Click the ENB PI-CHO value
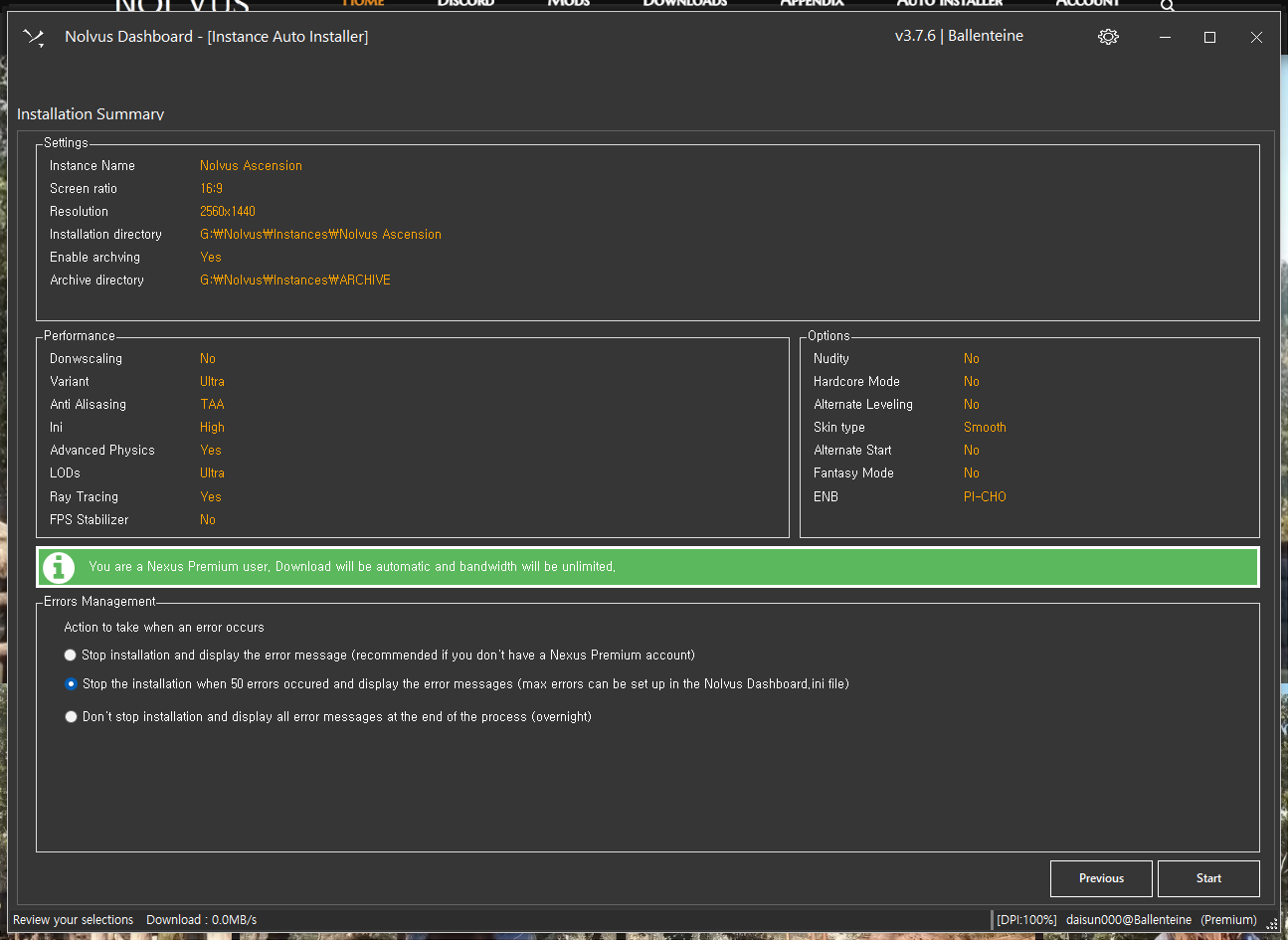This screenshot has width=1288, height=940. (x=985, y=497)
